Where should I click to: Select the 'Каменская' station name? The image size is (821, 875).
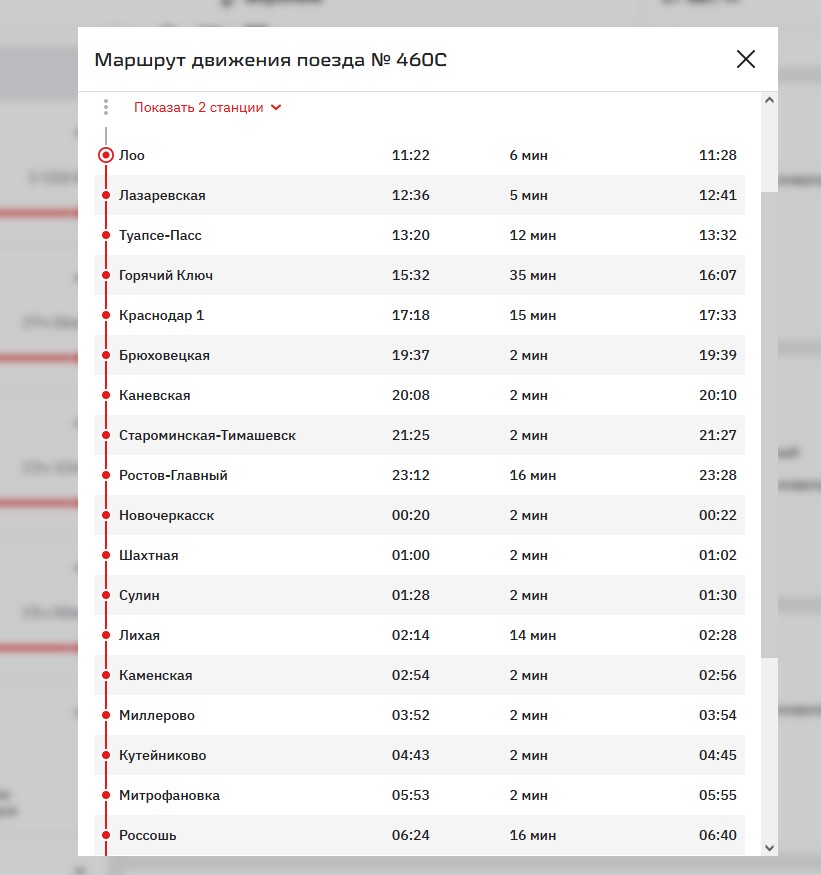pyautogui.click(x=156, y=675)
